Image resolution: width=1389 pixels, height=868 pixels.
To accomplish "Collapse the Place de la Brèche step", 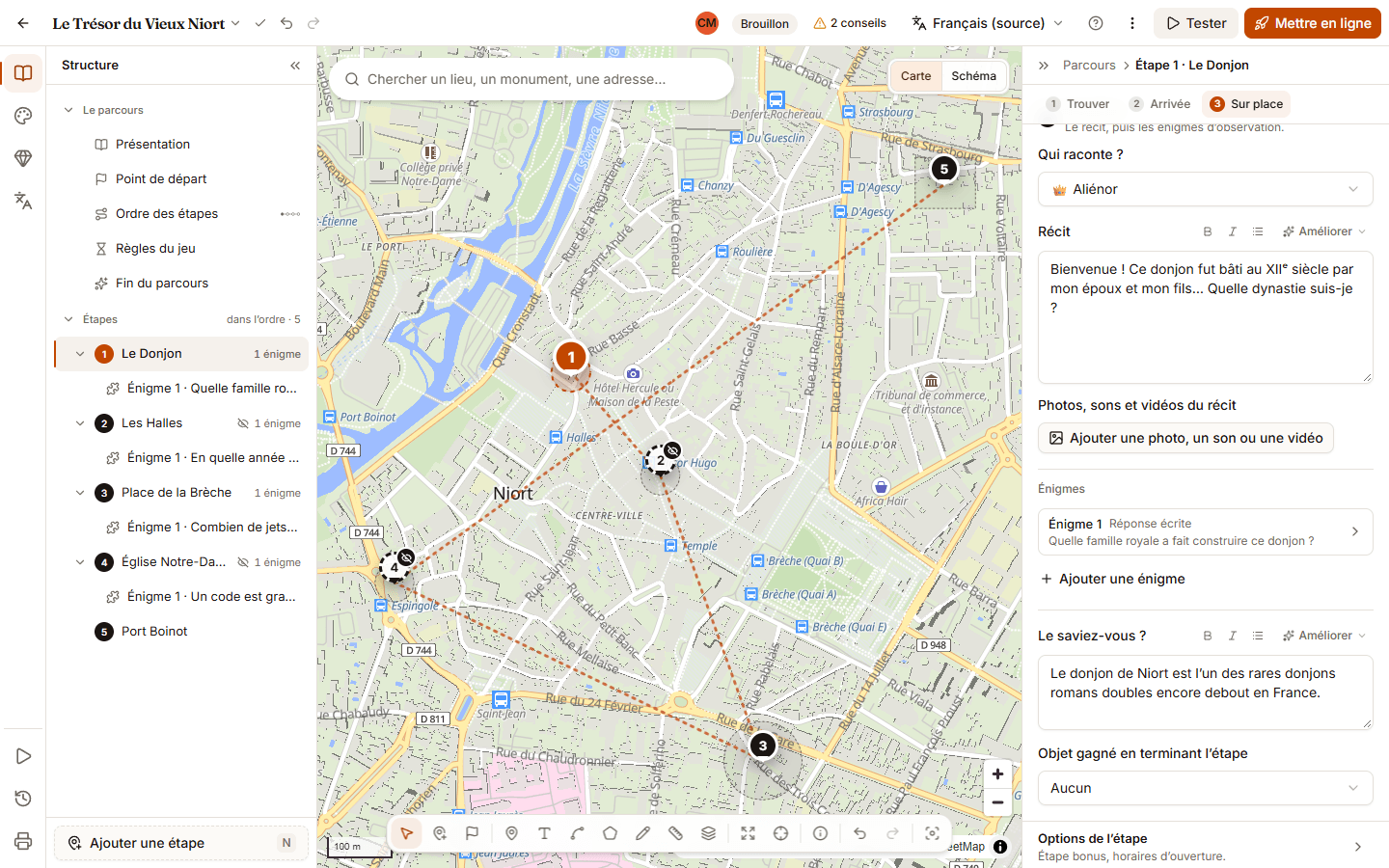I will tap(80, 493).
